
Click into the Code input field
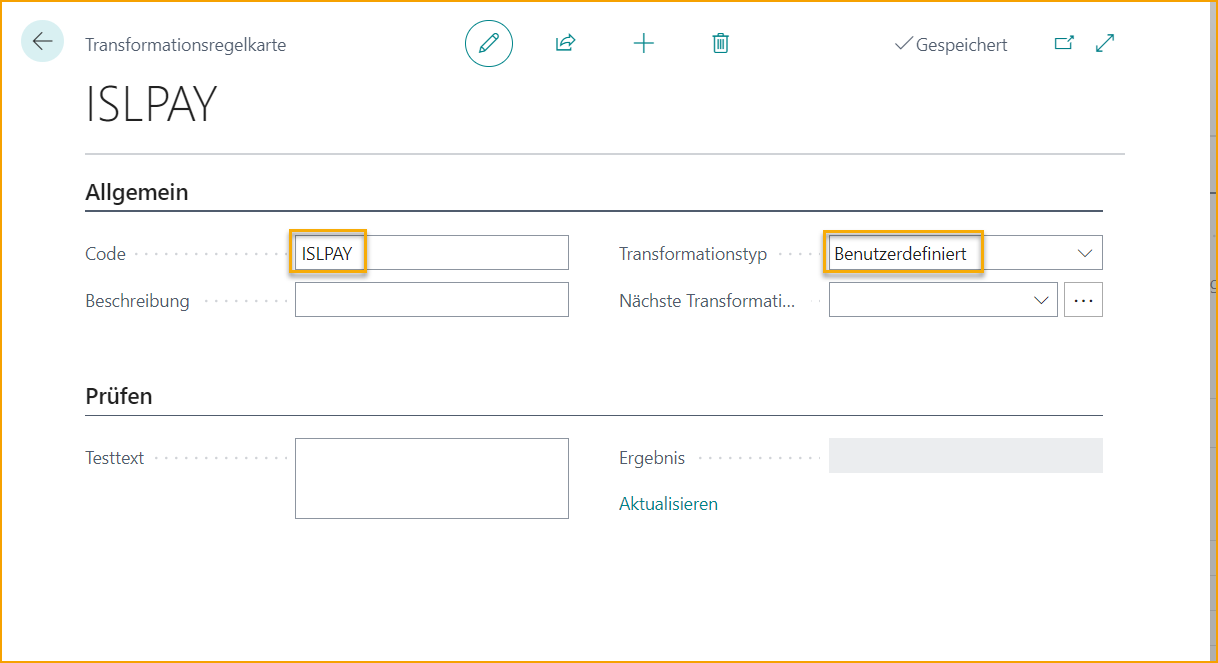pos(430,252)
